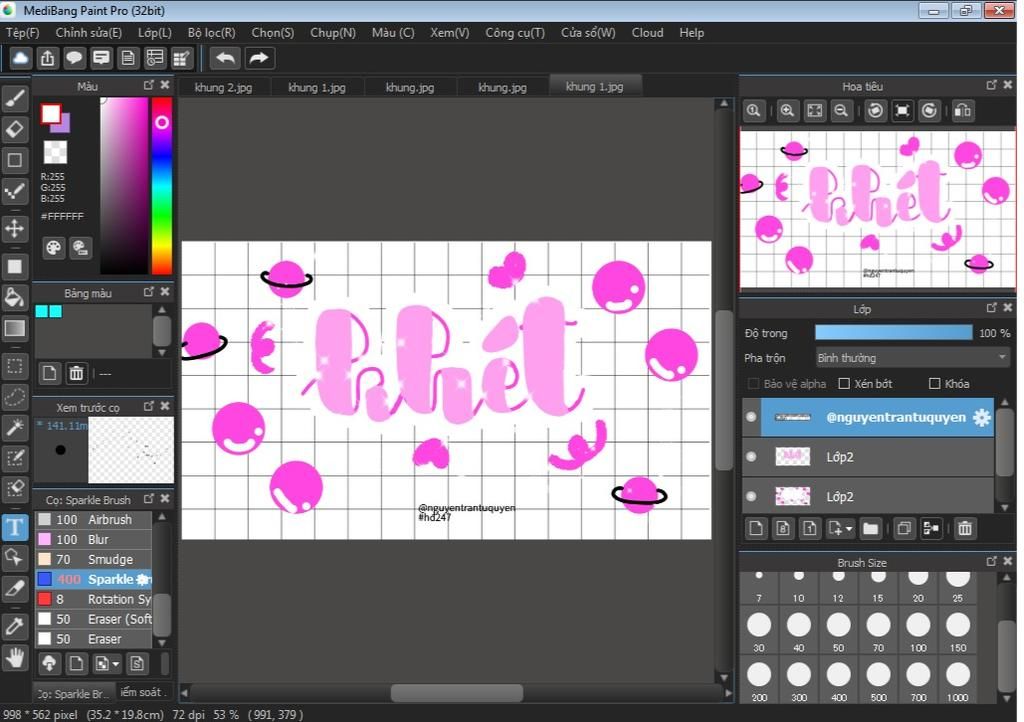1024x722 pixels.
Task: Delete layer using trash icon in layer panel
Action: point(964,528)
